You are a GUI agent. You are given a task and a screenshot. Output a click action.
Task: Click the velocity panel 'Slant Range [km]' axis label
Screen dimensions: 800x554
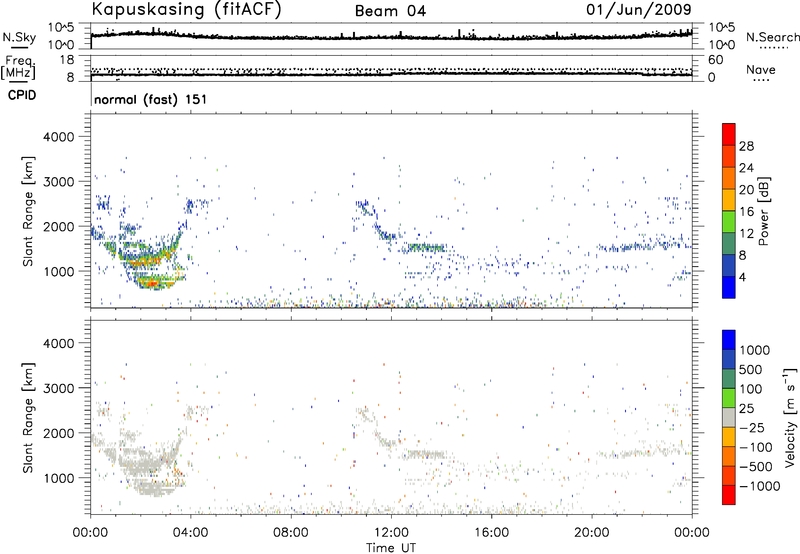(28, 418)
